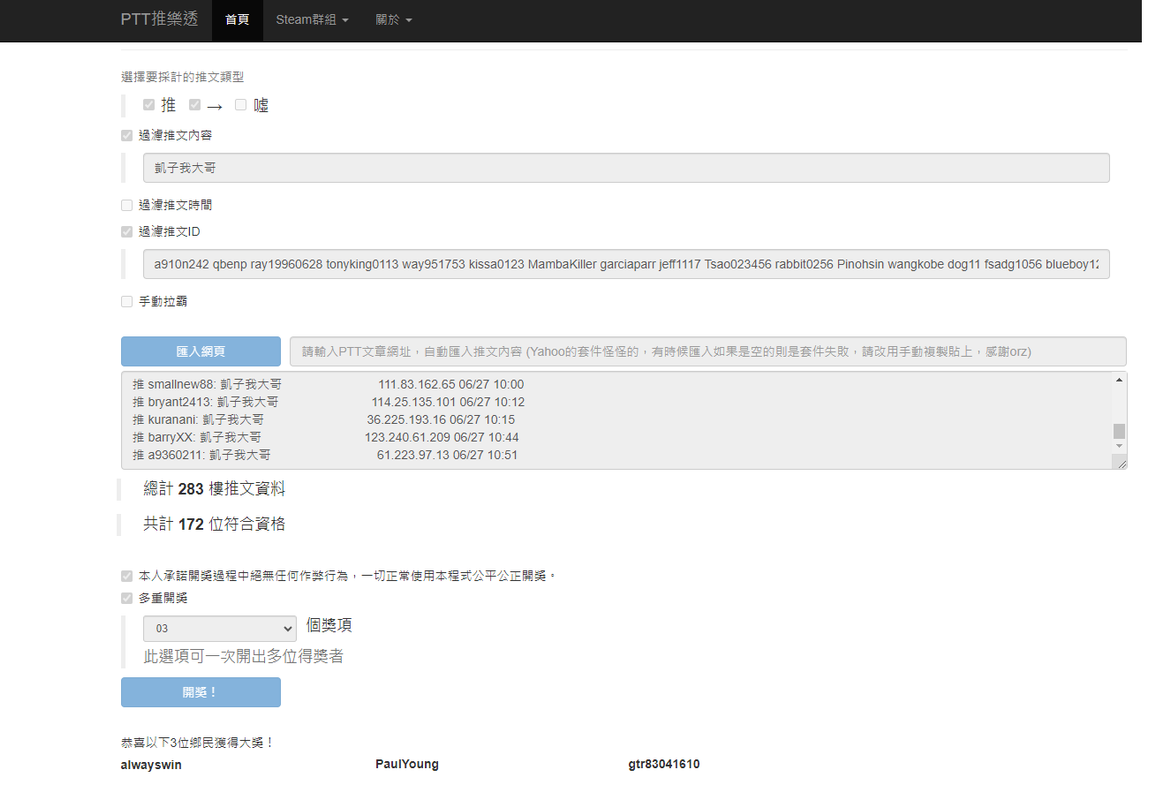
Task: Enable the 手動拉霸 checkbox
Action: (127, 301)
